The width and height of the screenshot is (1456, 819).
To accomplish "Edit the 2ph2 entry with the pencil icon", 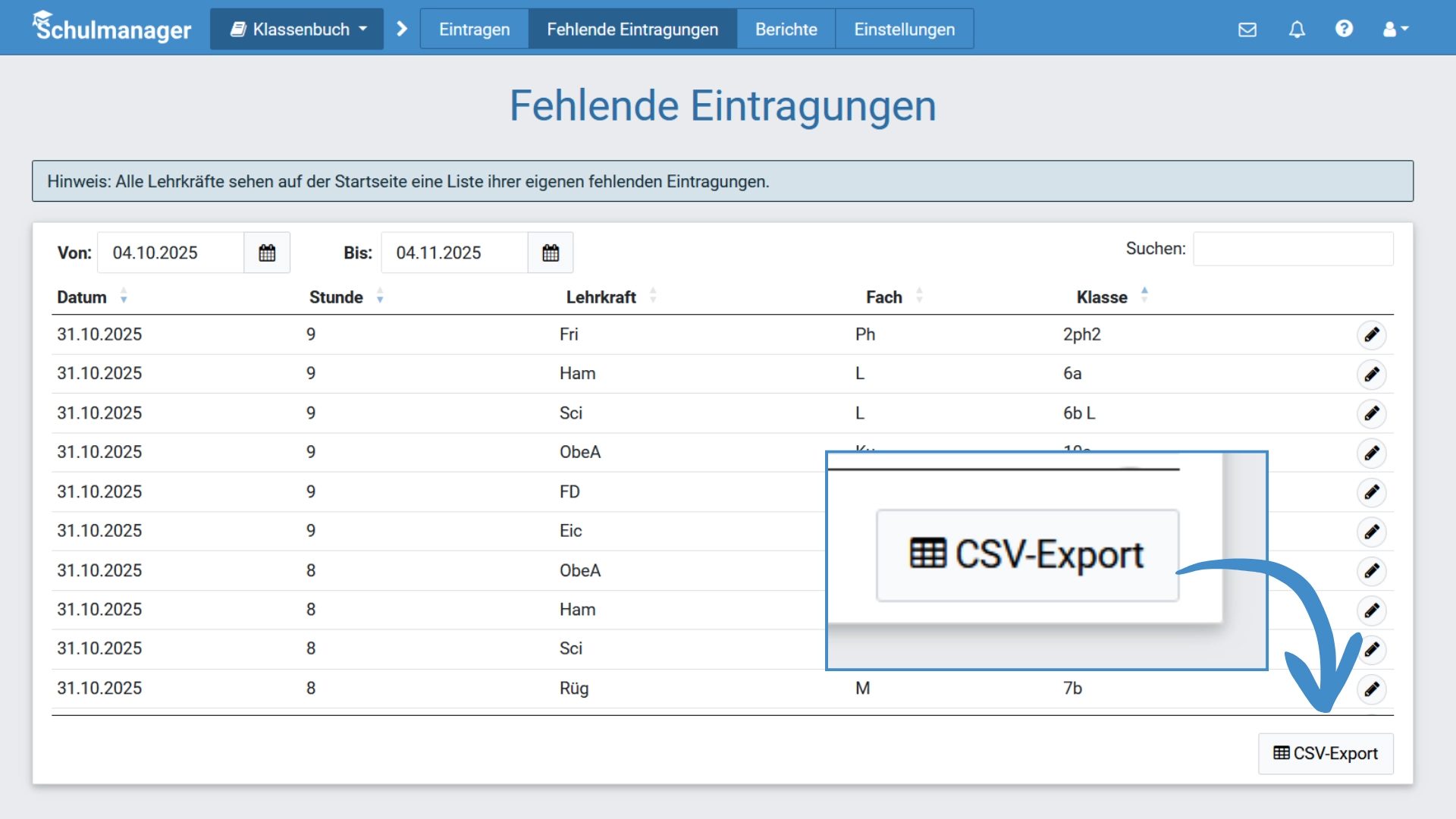I will coord(1373,334).
